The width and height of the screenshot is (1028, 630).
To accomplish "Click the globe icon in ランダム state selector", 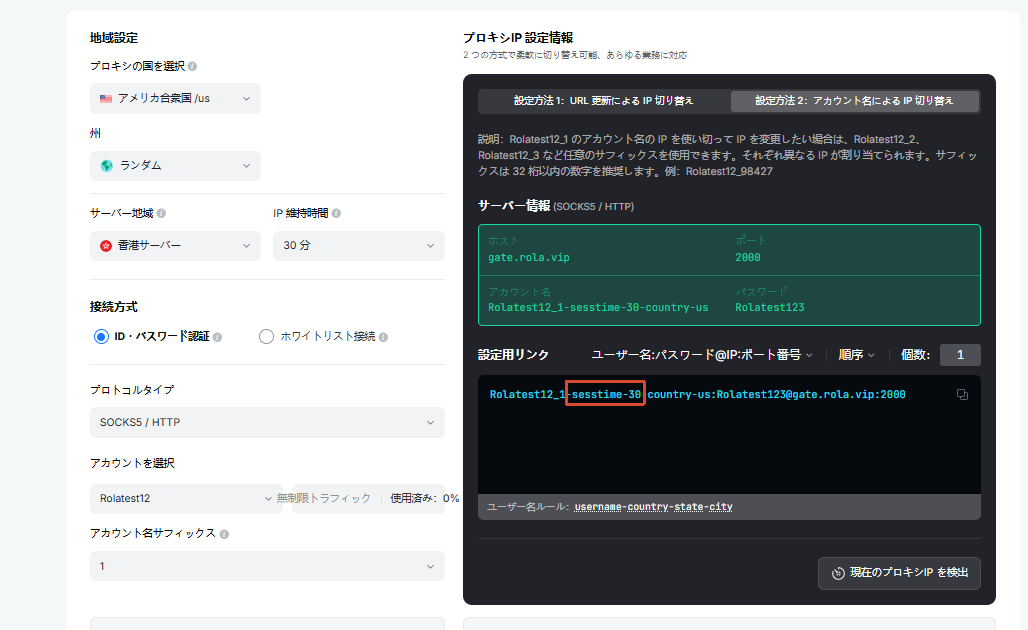I will [x=106, y=166].
